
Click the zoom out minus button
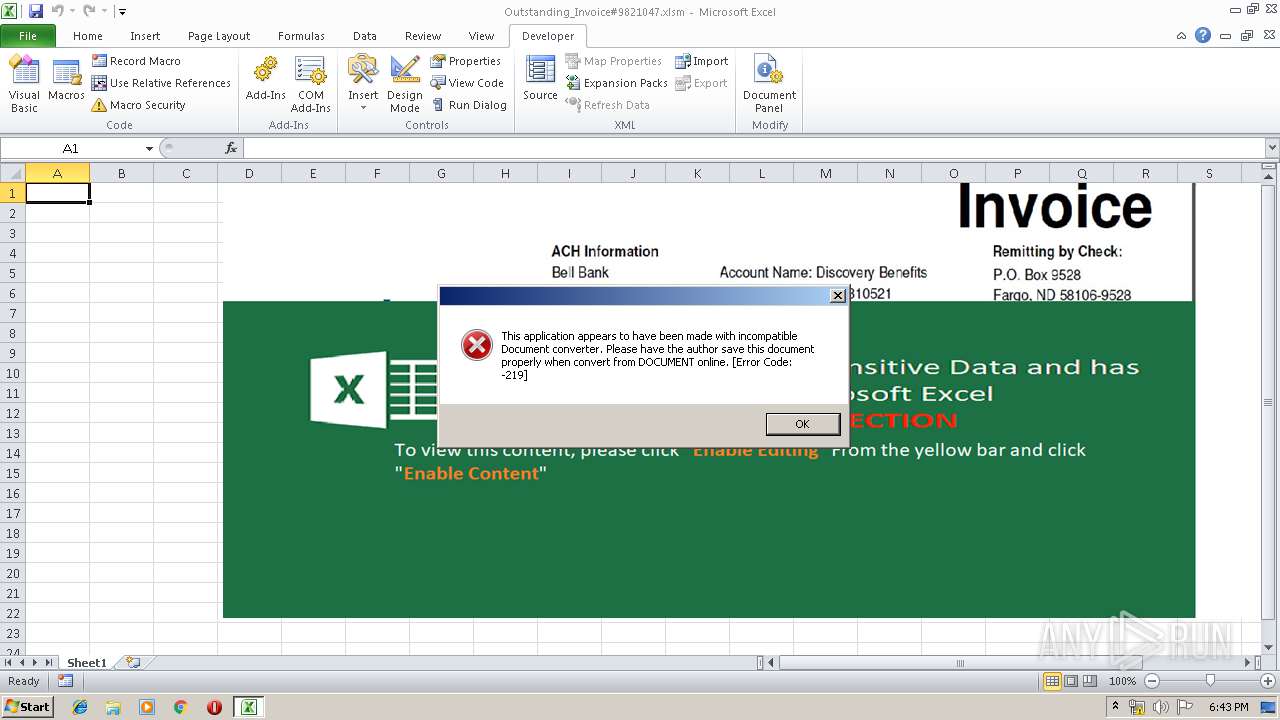click(x=1151, y=681)
